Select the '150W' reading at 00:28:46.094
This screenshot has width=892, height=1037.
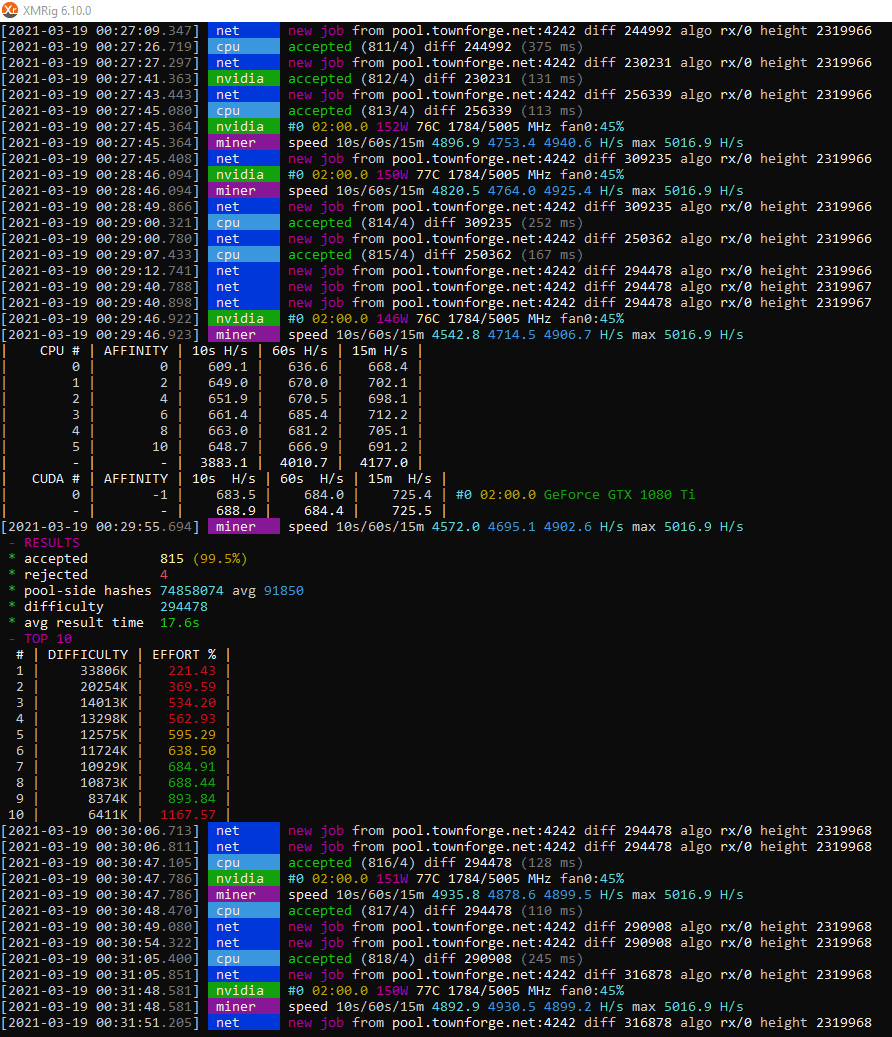click(392, 175)
